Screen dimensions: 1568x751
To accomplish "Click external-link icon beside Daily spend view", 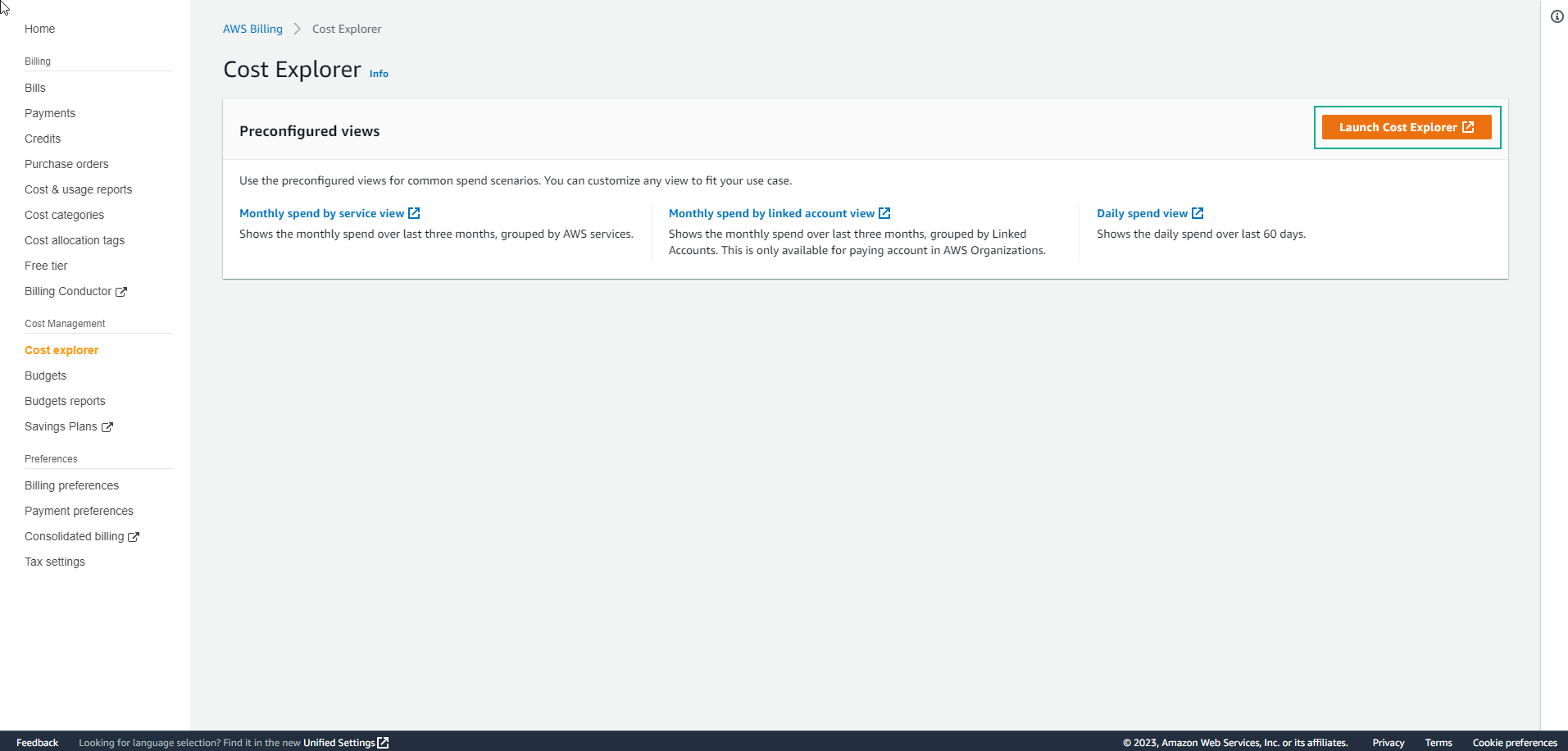I will [1198, 213].
